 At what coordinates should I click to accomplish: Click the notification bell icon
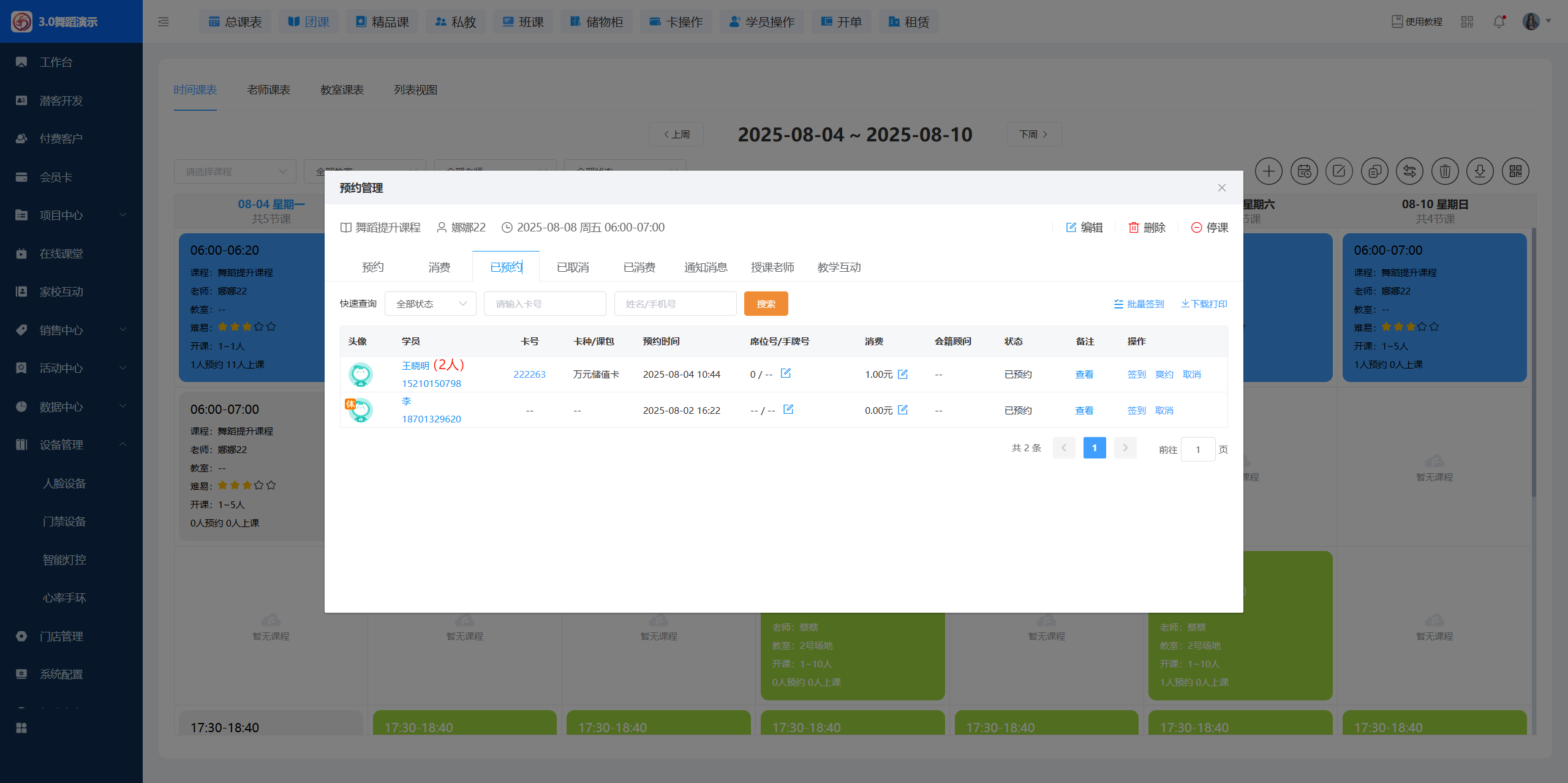[1499, 22]
